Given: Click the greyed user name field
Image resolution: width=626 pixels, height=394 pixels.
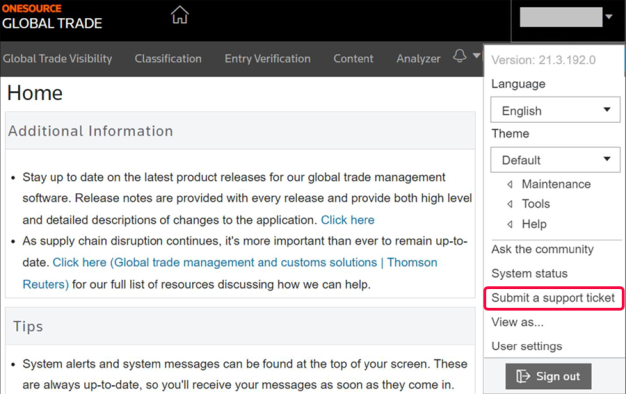Looking at the screenshot, I should 561,17.
